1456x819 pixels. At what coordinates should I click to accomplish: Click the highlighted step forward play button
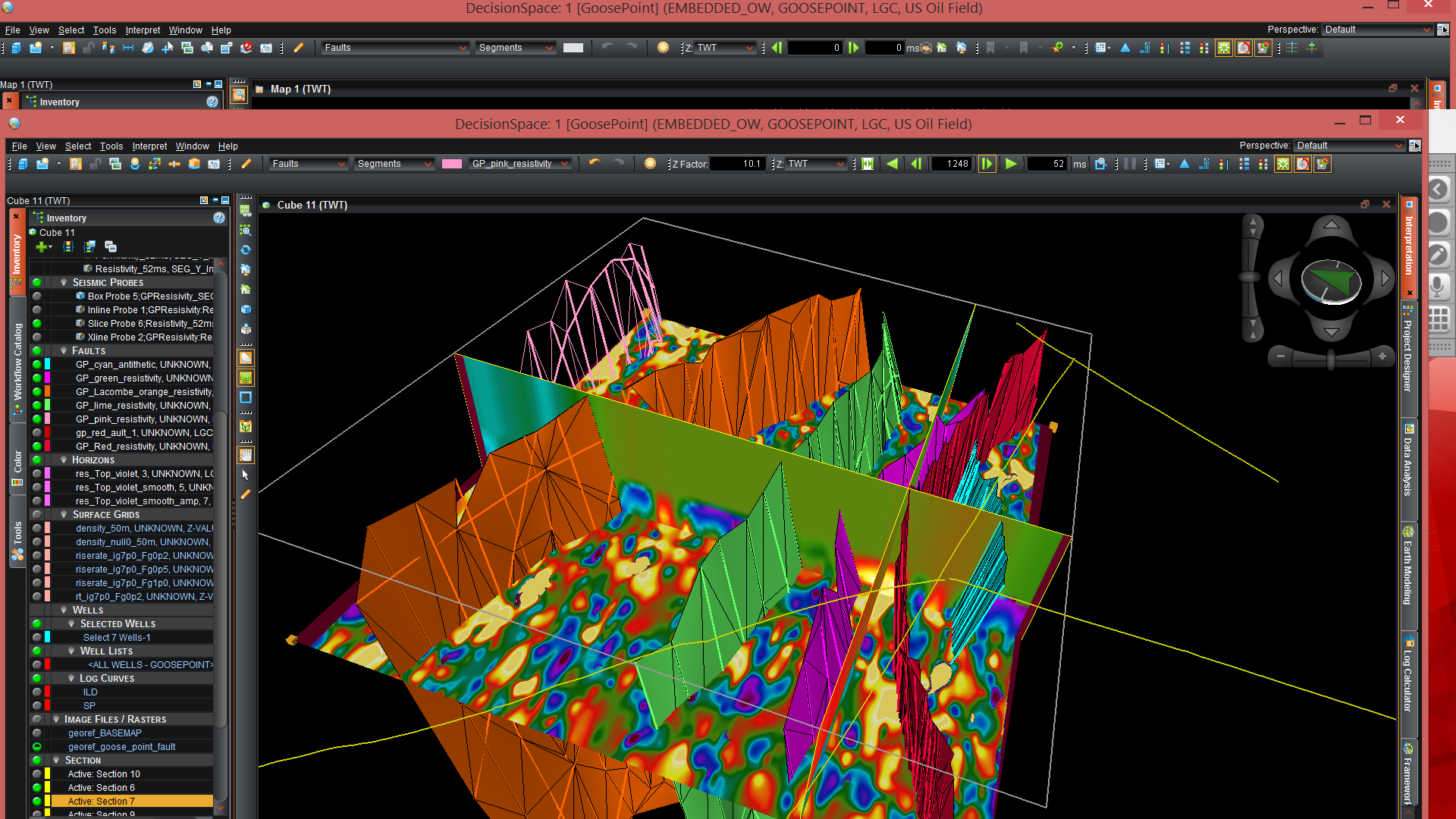[x=987, y=164]
